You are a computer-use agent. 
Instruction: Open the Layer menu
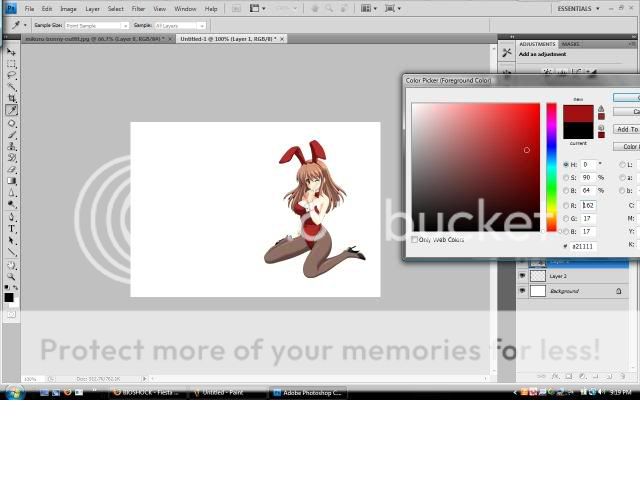pos(92,9)
